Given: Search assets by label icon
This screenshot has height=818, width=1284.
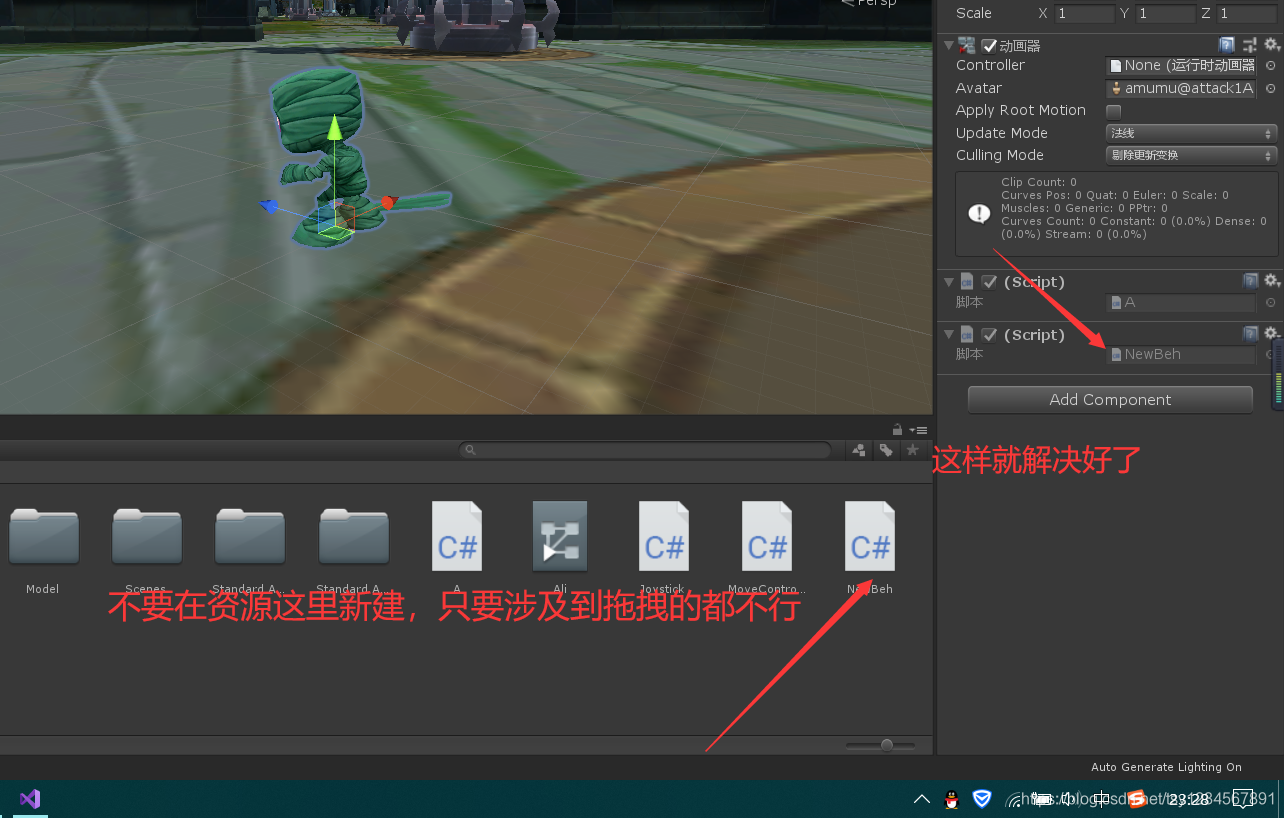Looking at the screenshot, I should [886, 451].
